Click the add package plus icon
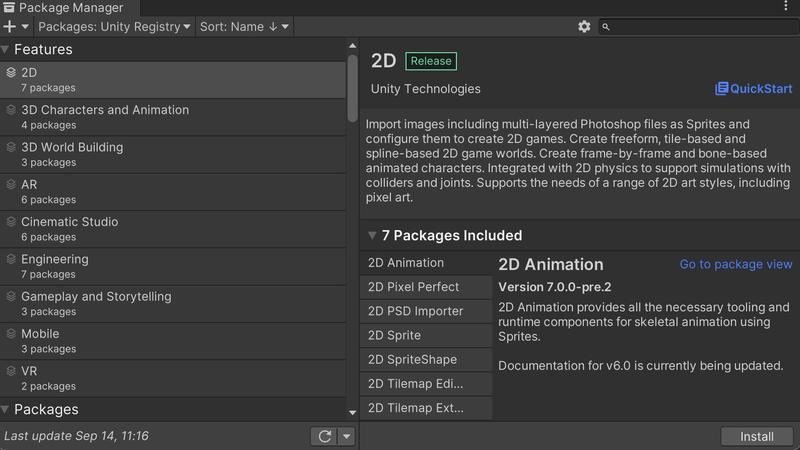This screenshot has height=450, width=800. 10,27
